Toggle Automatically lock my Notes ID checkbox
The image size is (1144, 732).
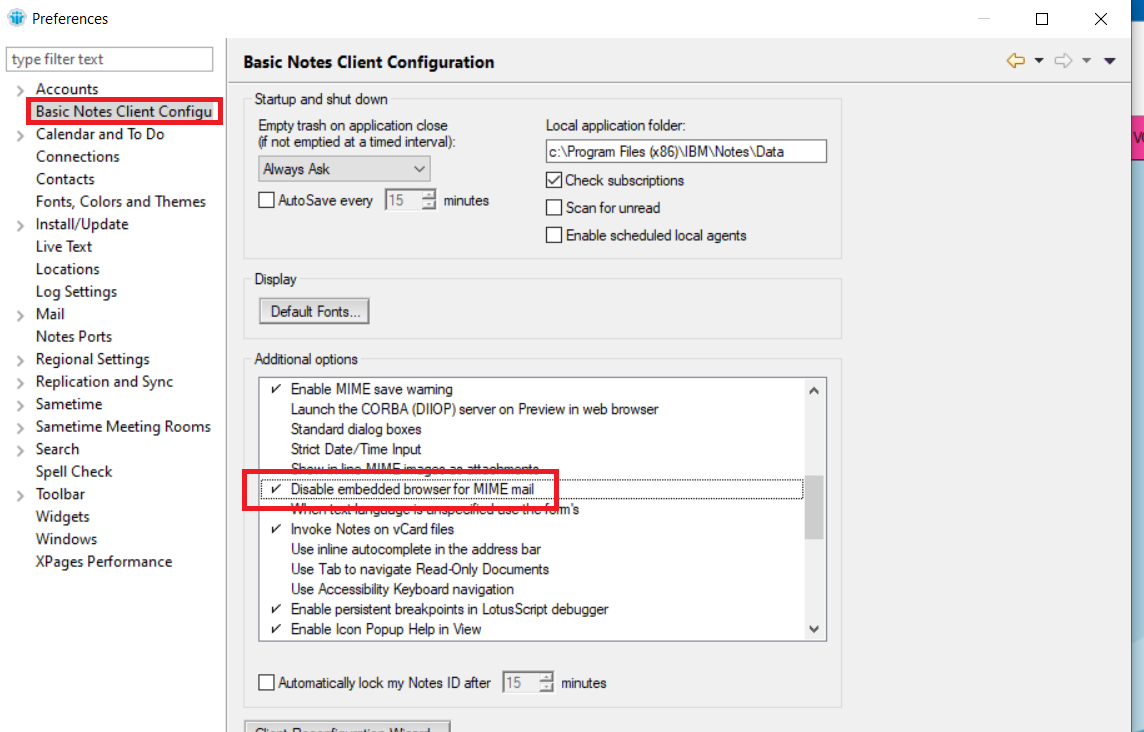pos(267,682)
